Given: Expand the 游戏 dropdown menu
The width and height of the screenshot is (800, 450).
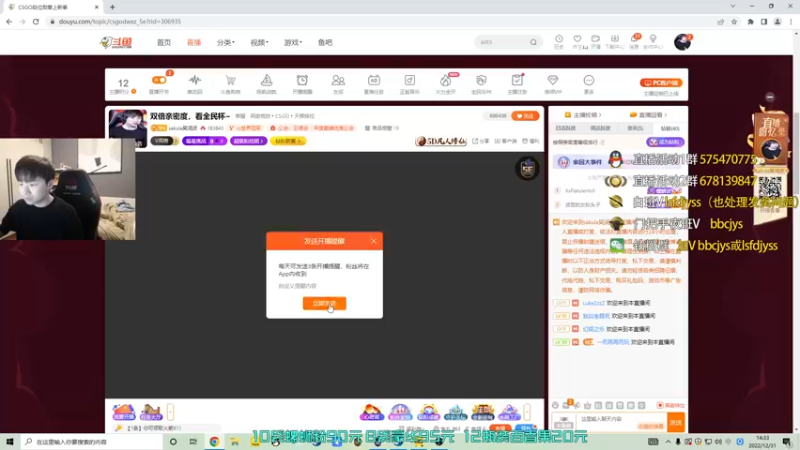Looking at the screenshot, I should click(x=293, y=42).
